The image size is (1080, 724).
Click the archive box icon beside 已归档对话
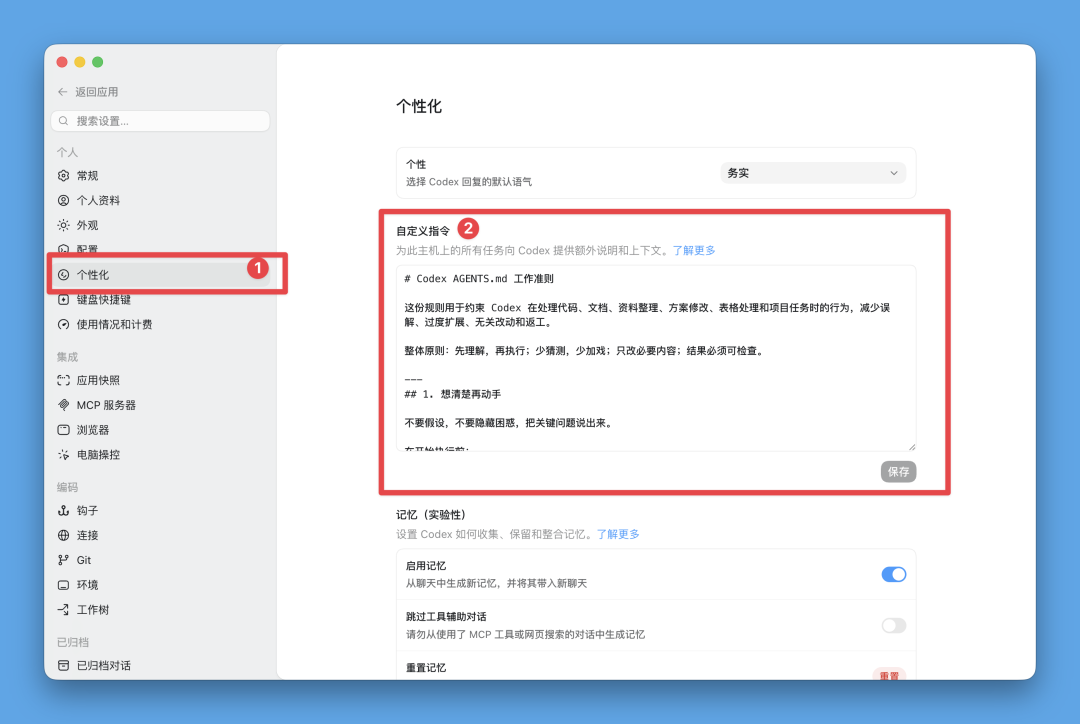point(63,665)
